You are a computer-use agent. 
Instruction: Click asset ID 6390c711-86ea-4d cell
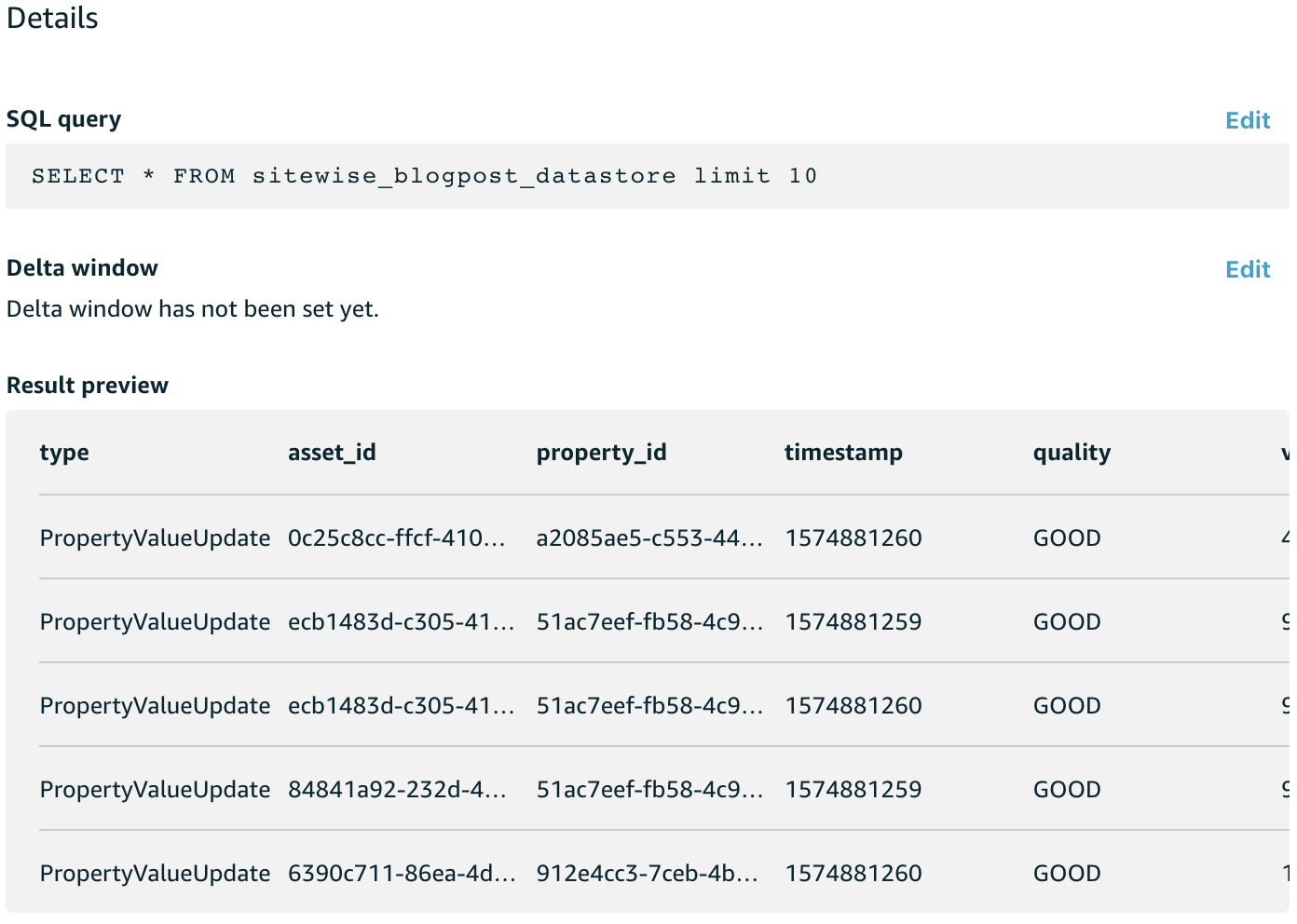click(402, 874)
